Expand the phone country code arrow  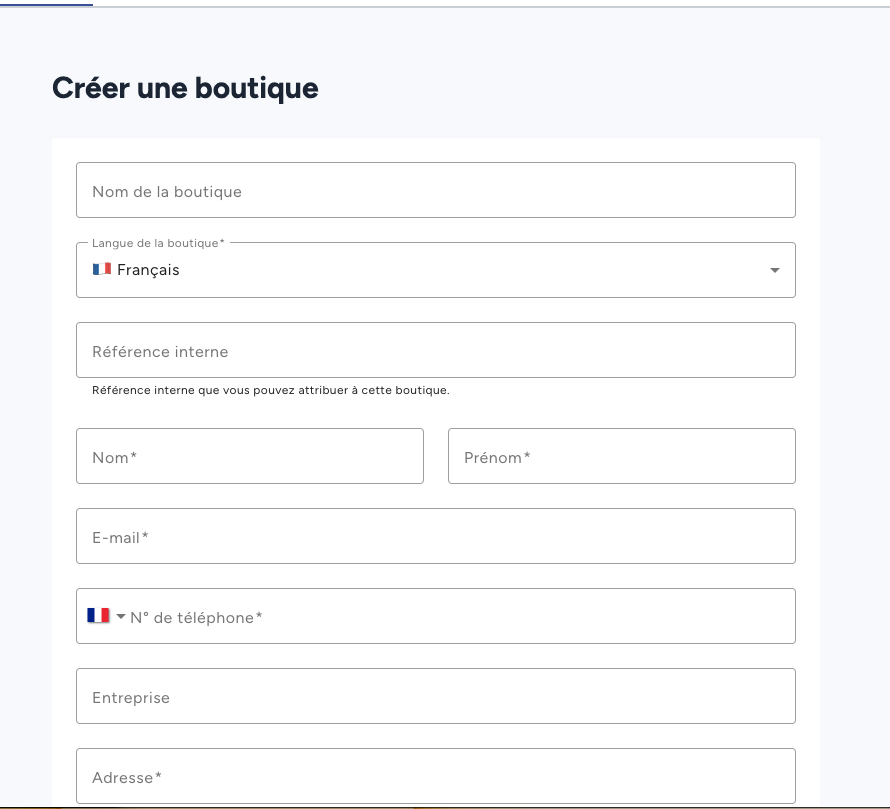[x=121, y=617]
